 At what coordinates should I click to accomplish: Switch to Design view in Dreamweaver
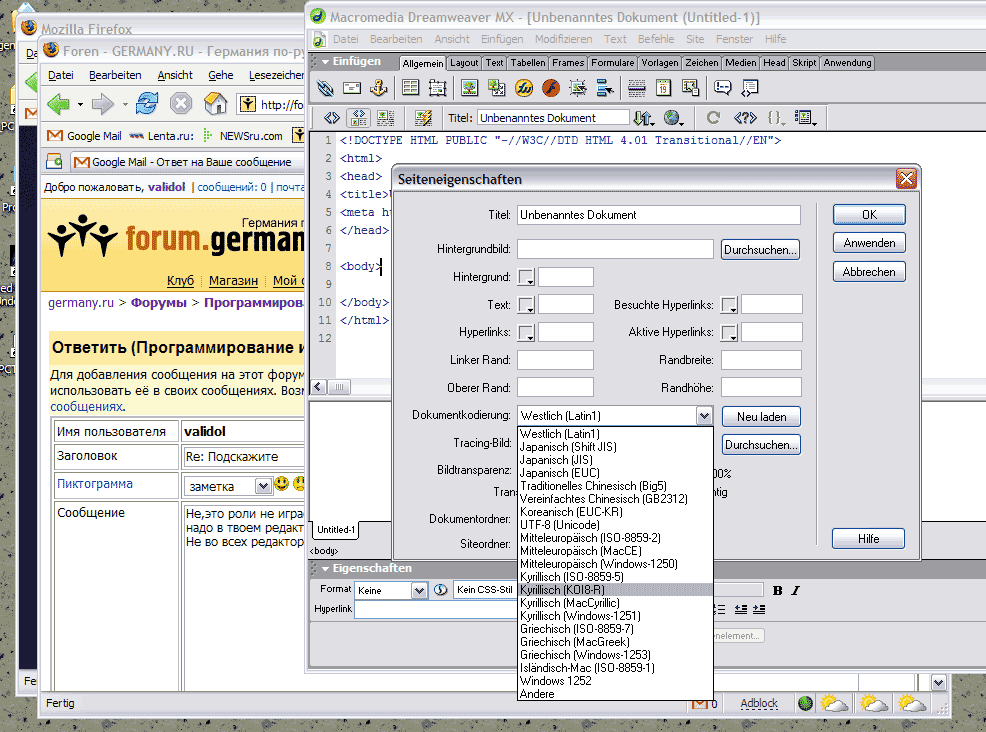pos(385,118)
